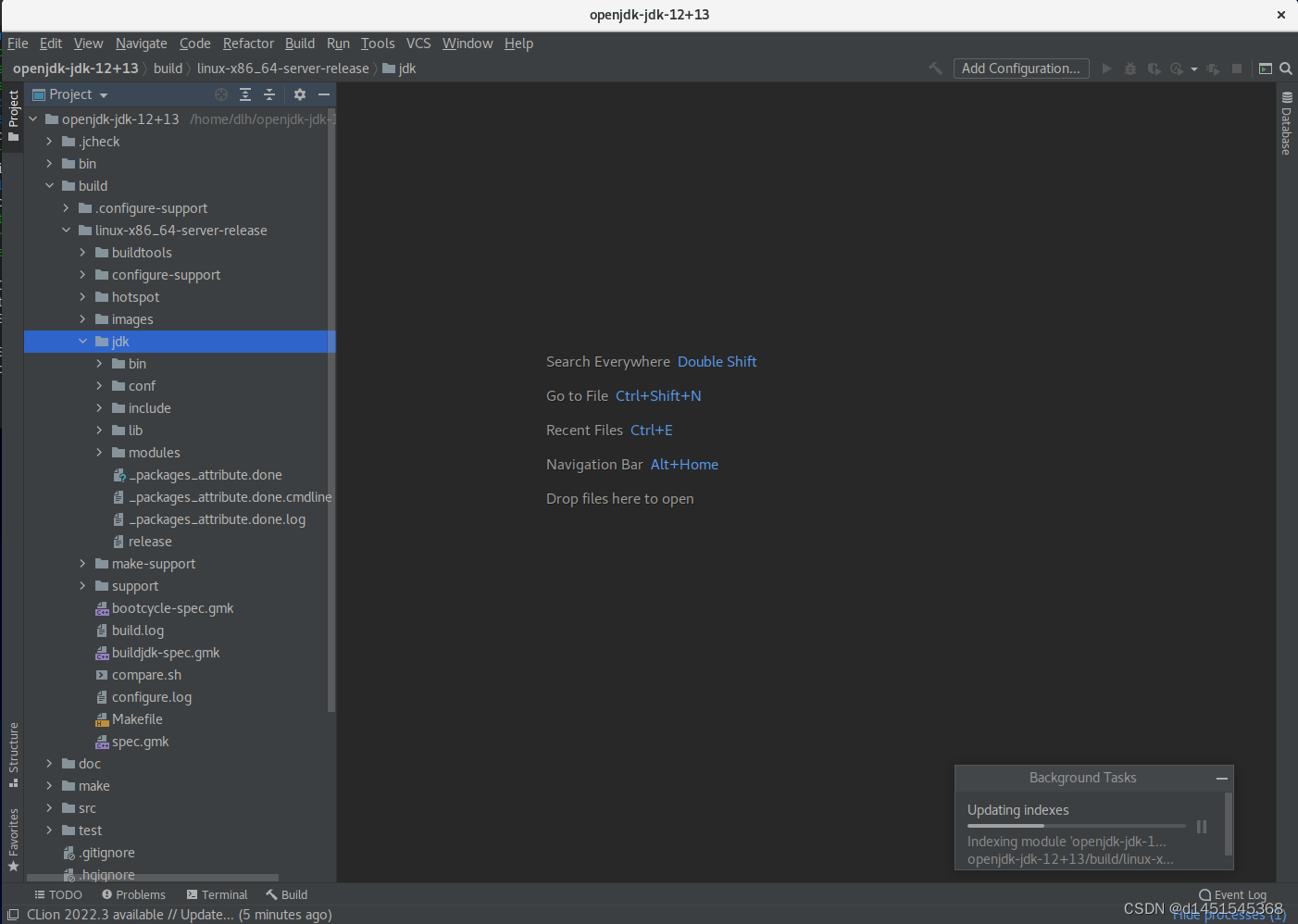Toggle the Favorites side tool button
This screenshot has height=924, width=1298.
13,840
